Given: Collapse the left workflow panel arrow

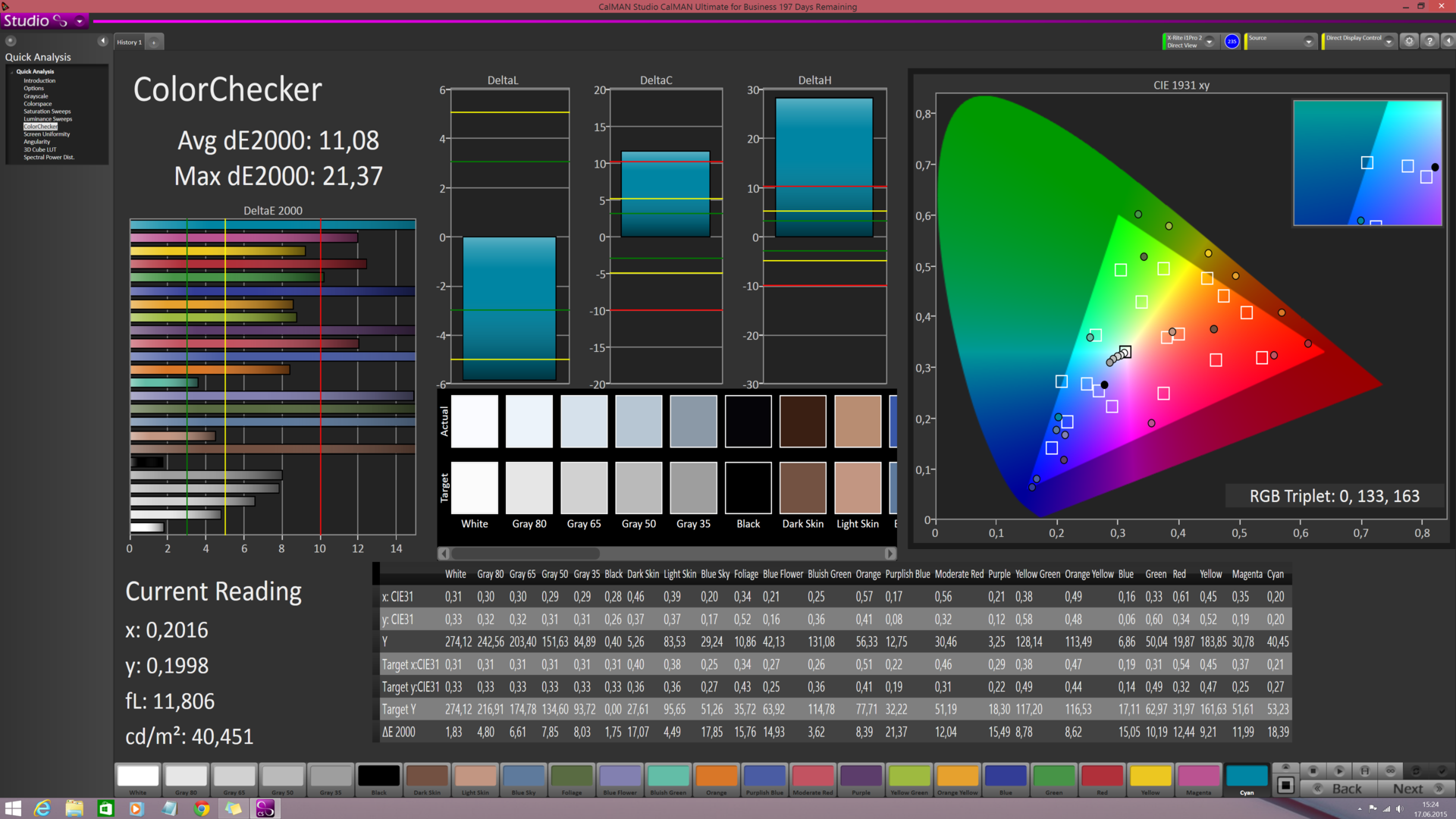Looking at the screenshot, I should [102, 41].
